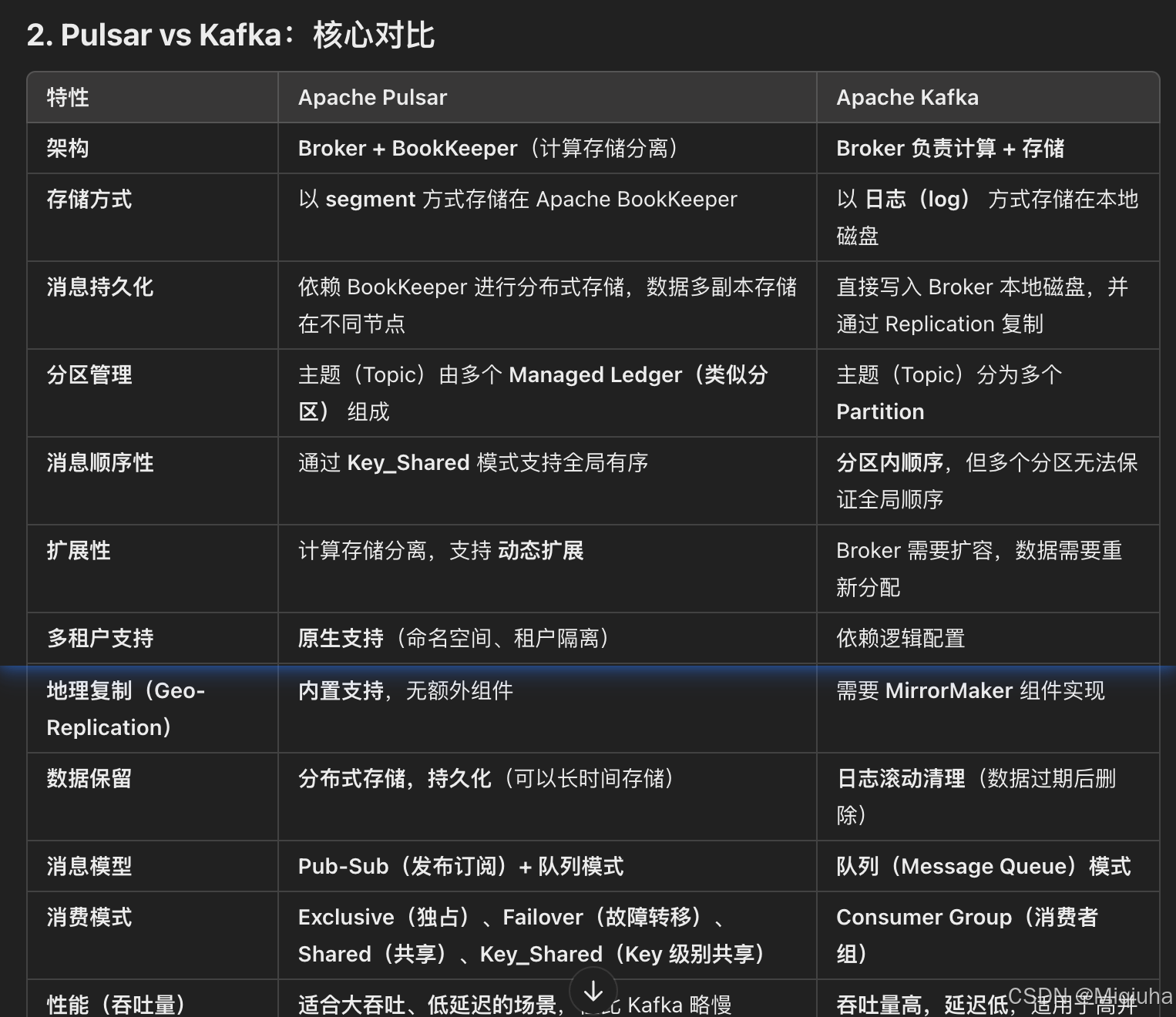Image resolution: width=1176 pixels, height=1017 pixels.
Task: Click the 'Apache Kafka' column header
Action: tap(907, 97)
